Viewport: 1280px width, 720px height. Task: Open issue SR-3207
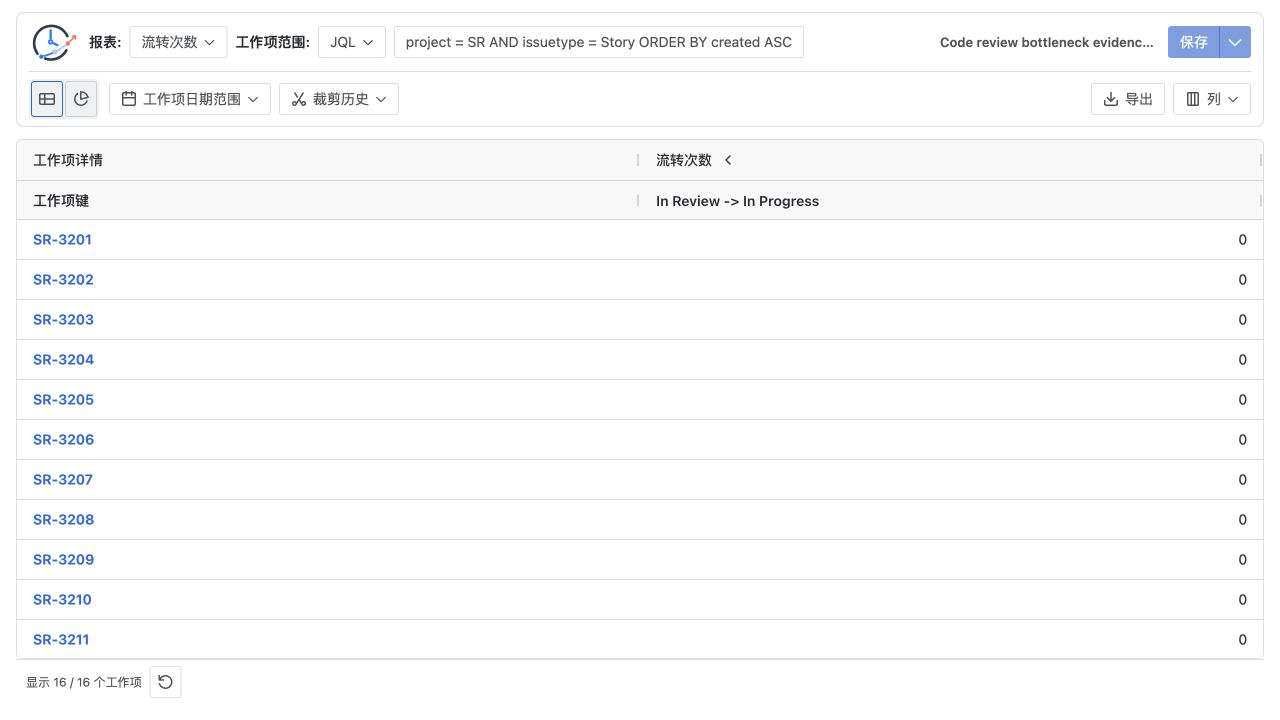63,480
